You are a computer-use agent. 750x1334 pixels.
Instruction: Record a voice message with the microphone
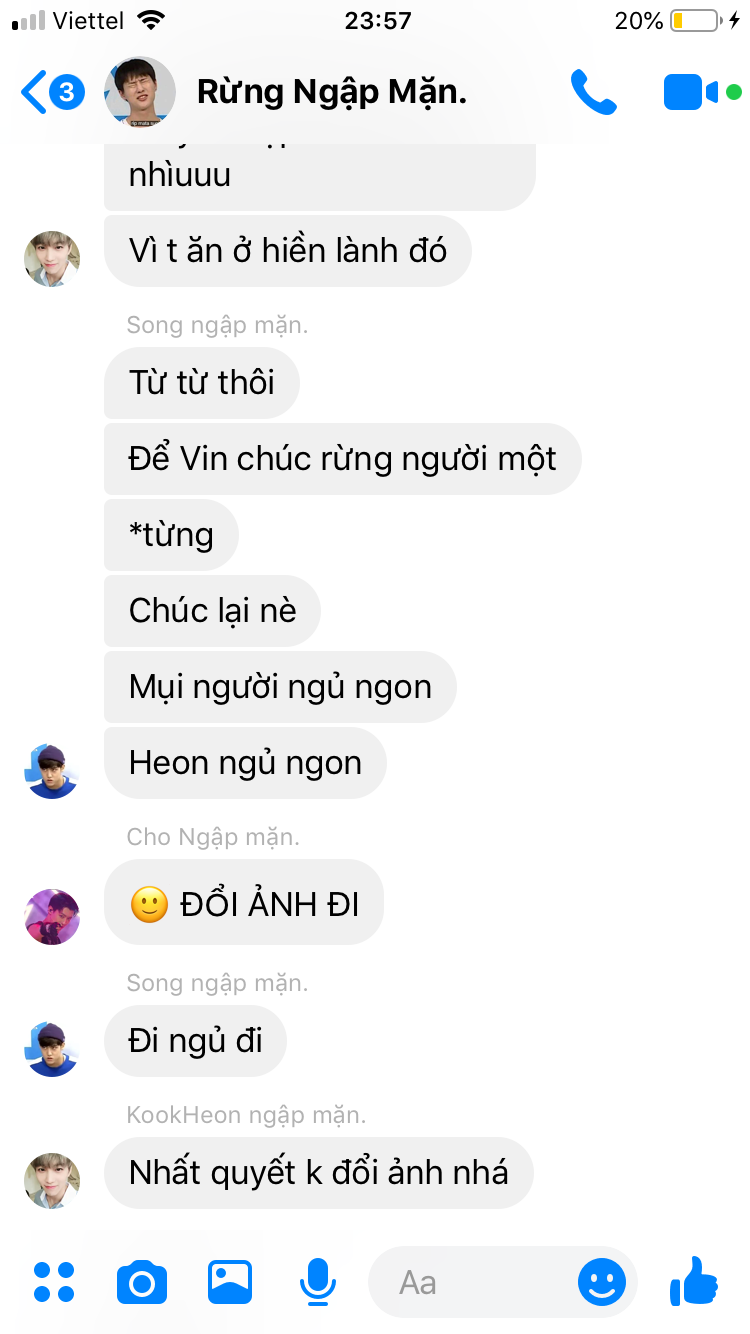pyautogui.click(x=318, y=1282)
